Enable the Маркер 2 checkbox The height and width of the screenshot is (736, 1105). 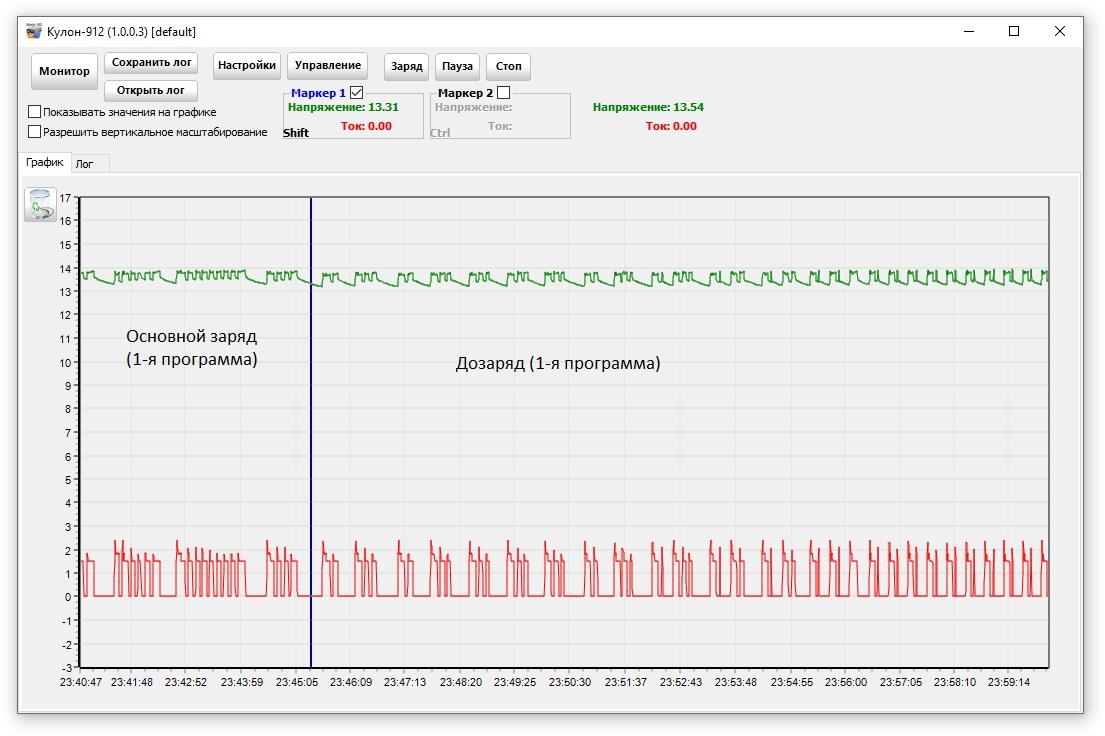point(503,93)
